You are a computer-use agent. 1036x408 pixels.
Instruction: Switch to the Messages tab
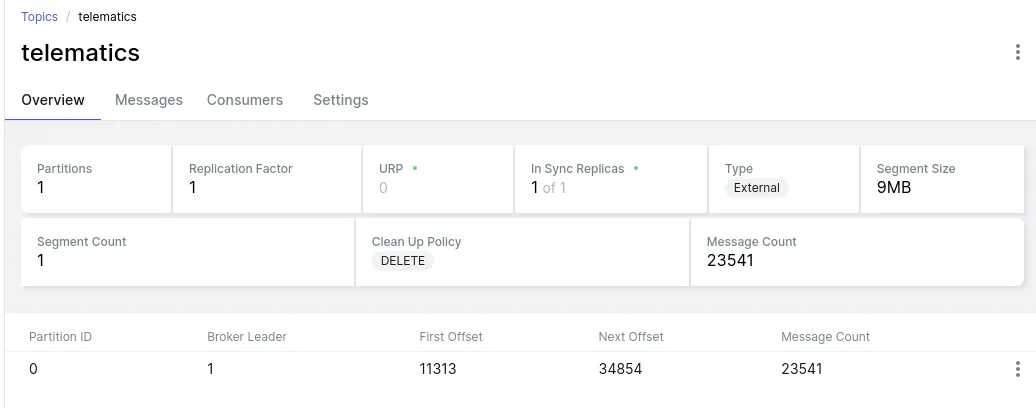click(149, 100)
